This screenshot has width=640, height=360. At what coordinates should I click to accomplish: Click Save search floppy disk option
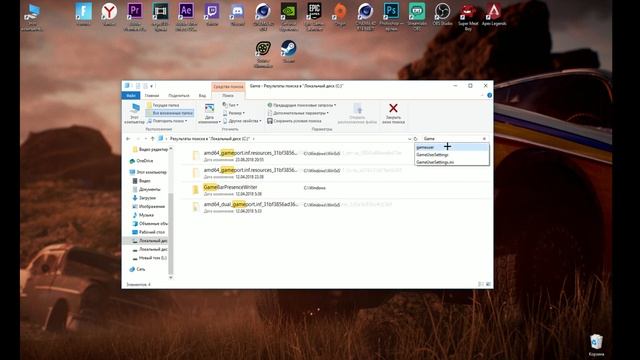294,121
